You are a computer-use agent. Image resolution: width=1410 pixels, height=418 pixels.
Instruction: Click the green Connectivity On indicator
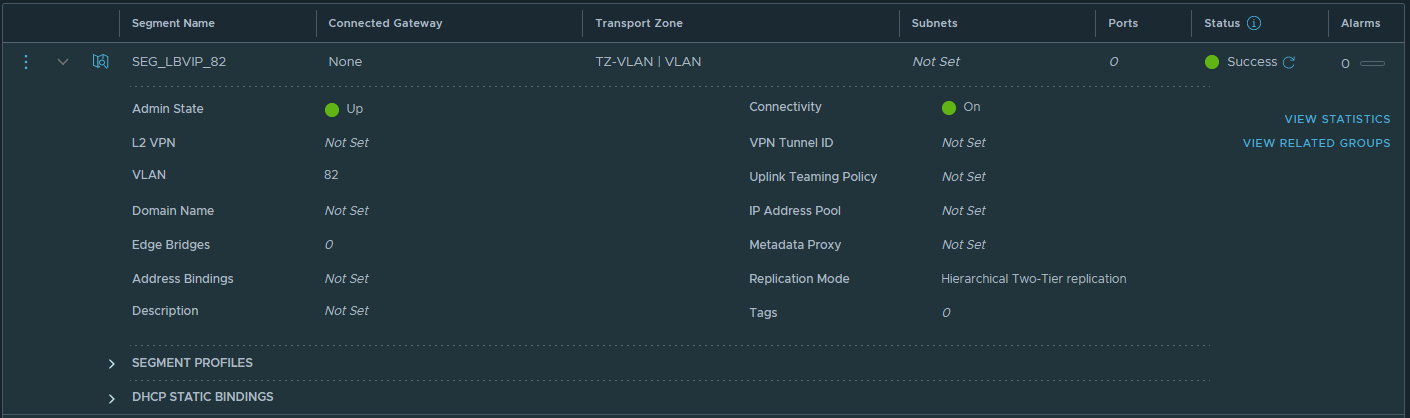[949, 107]
